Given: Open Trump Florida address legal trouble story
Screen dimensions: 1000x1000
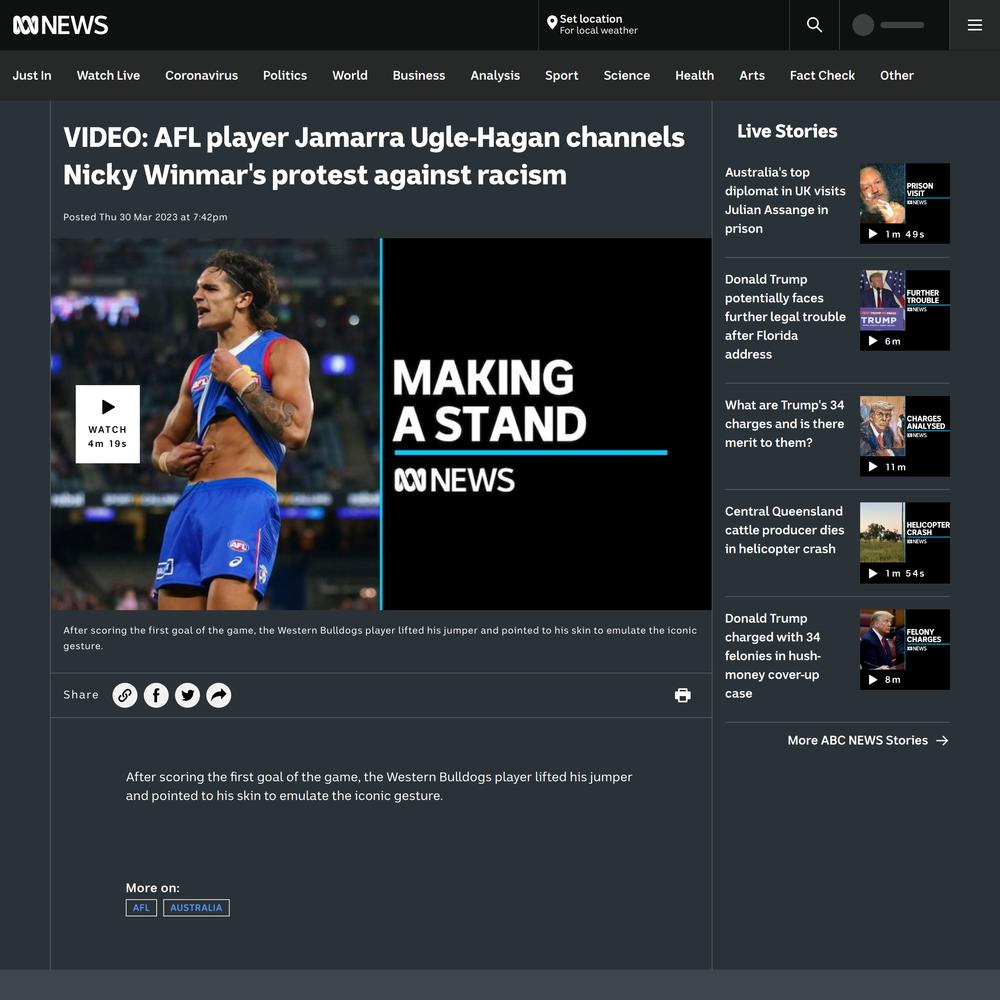Looking at the screenshot, I should (x=785, y=316).
